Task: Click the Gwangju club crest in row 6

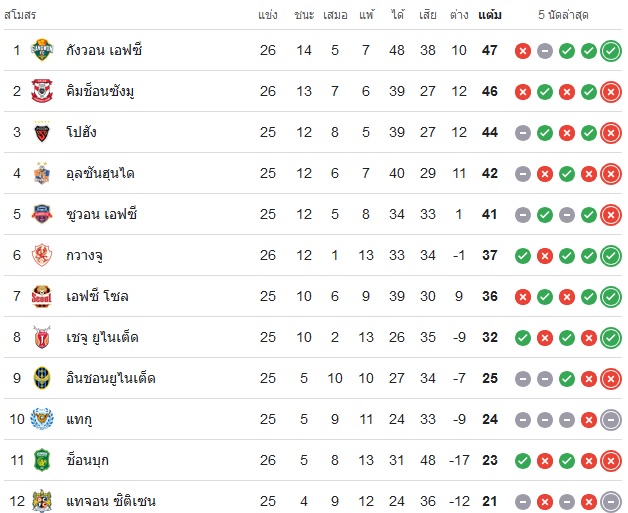Action: [42, 255]
